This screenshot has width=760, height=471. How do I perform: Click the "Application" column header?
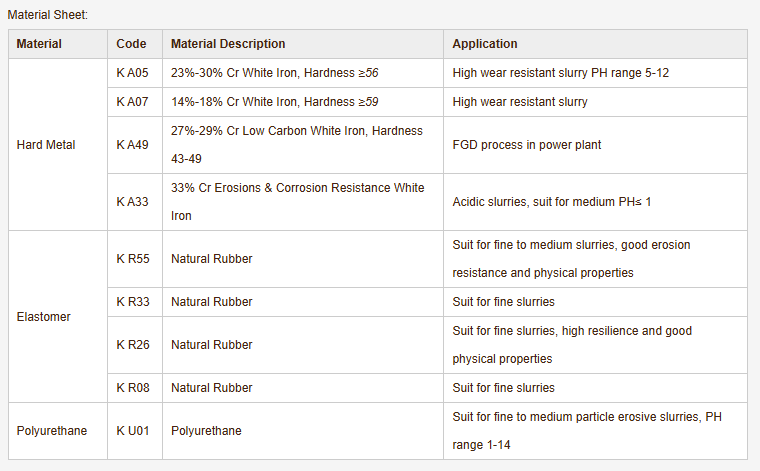tap(485, 44)
